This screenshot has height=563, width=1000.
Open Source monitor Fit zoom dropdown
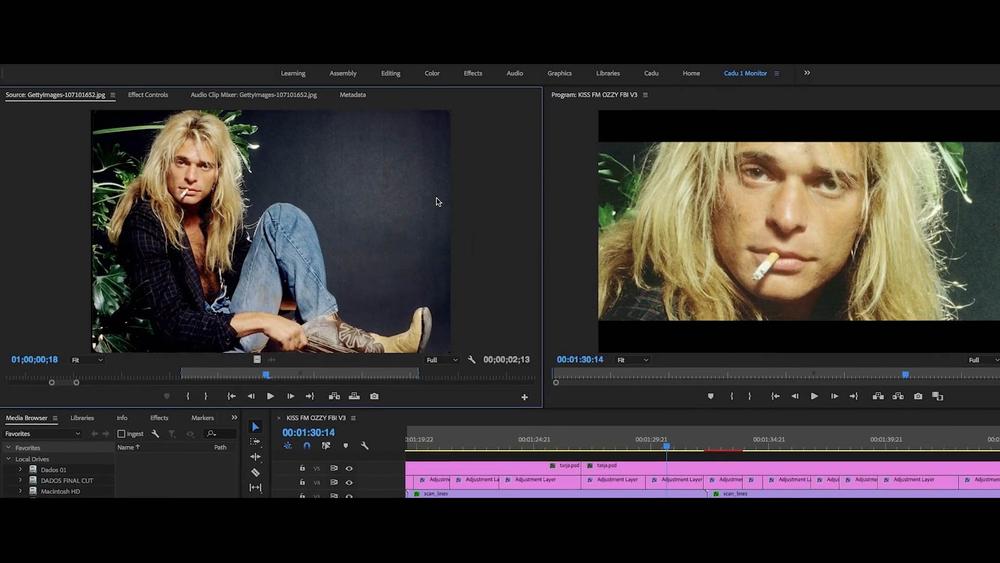[x=88, y=360]
